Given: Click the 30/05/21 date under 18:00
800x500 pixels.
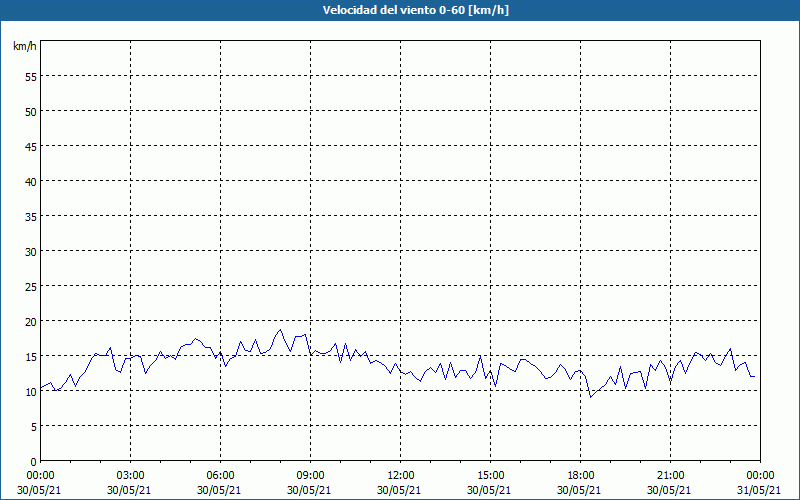Looking at the screenshot, I should click(x=579, y=490).
